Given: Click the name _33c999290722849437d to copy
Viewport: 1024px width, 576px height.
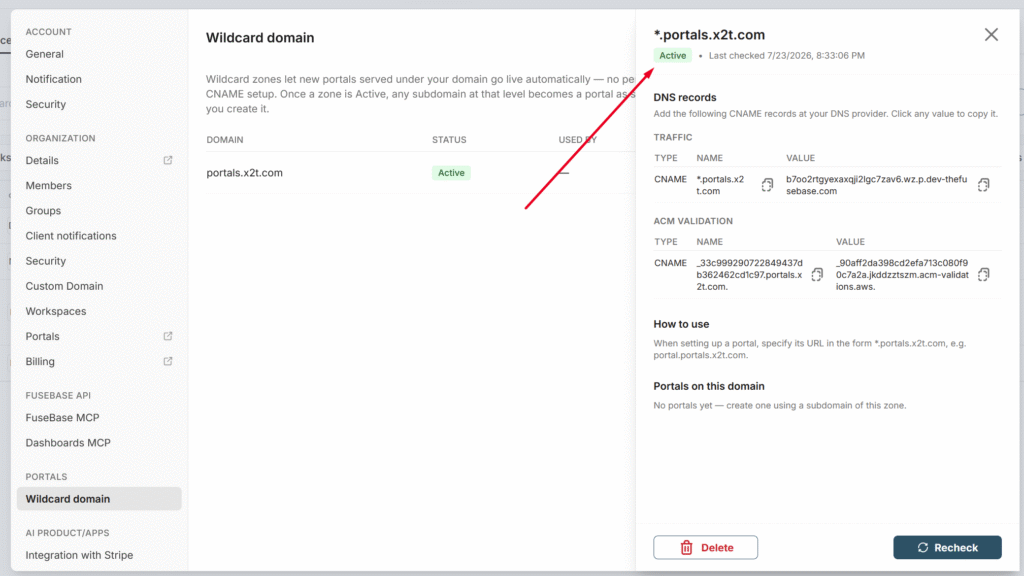Looking at the screenshot, I should pos(749,274).
